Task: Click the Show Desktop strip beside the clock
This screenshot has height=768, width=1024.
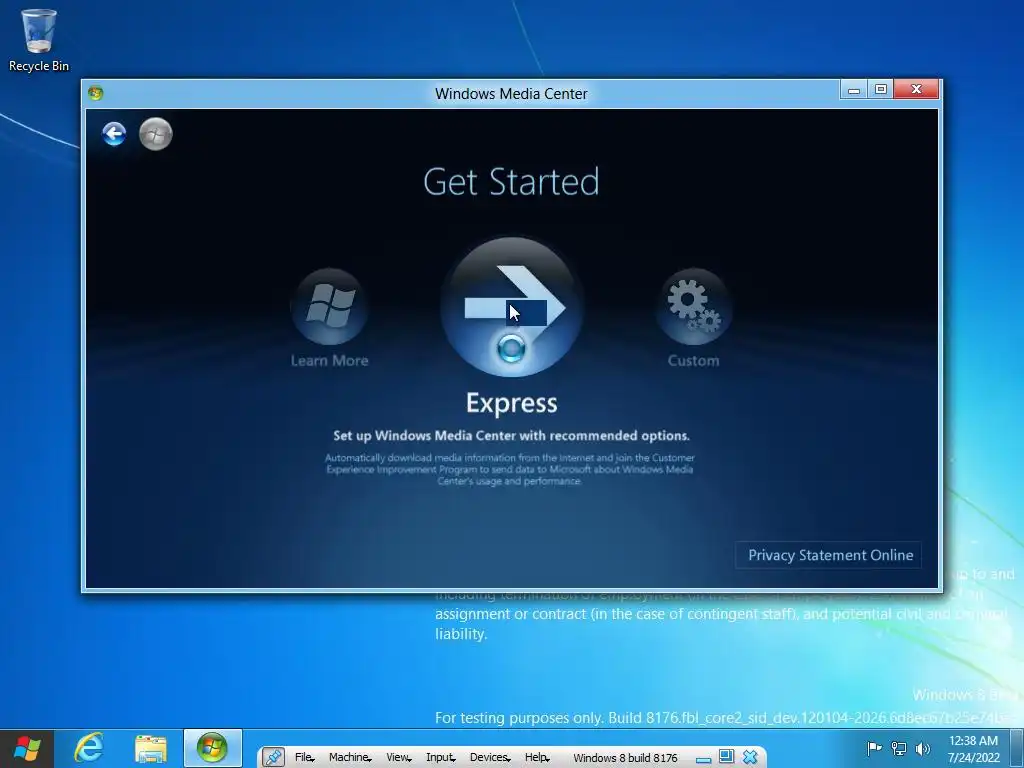Action: point(1017,748)
